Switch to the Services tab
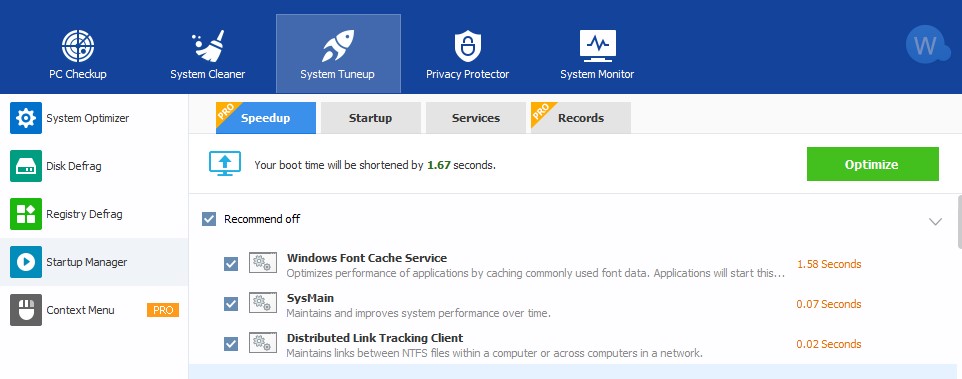The width and height of the screenshot is (962, 379). click(x=475, y=118)
